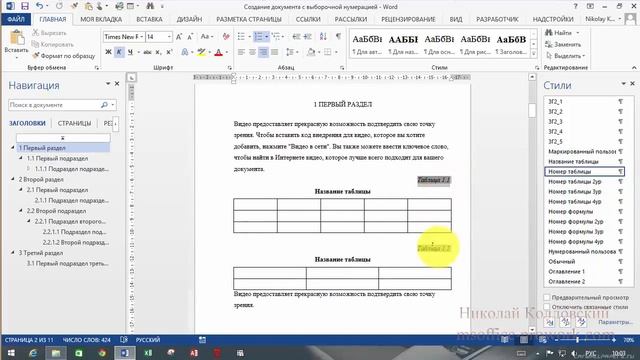Click the Вставить paste icon
Screen dimensions: 640x360
point(17,38)
